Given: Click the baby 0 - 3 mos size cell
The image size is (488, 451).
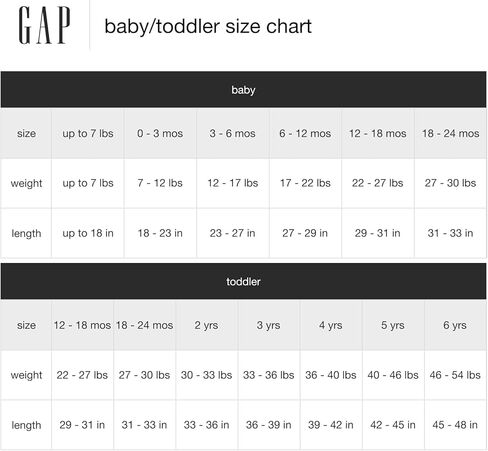Looking at the screenshot, I should tap(160, 133).
